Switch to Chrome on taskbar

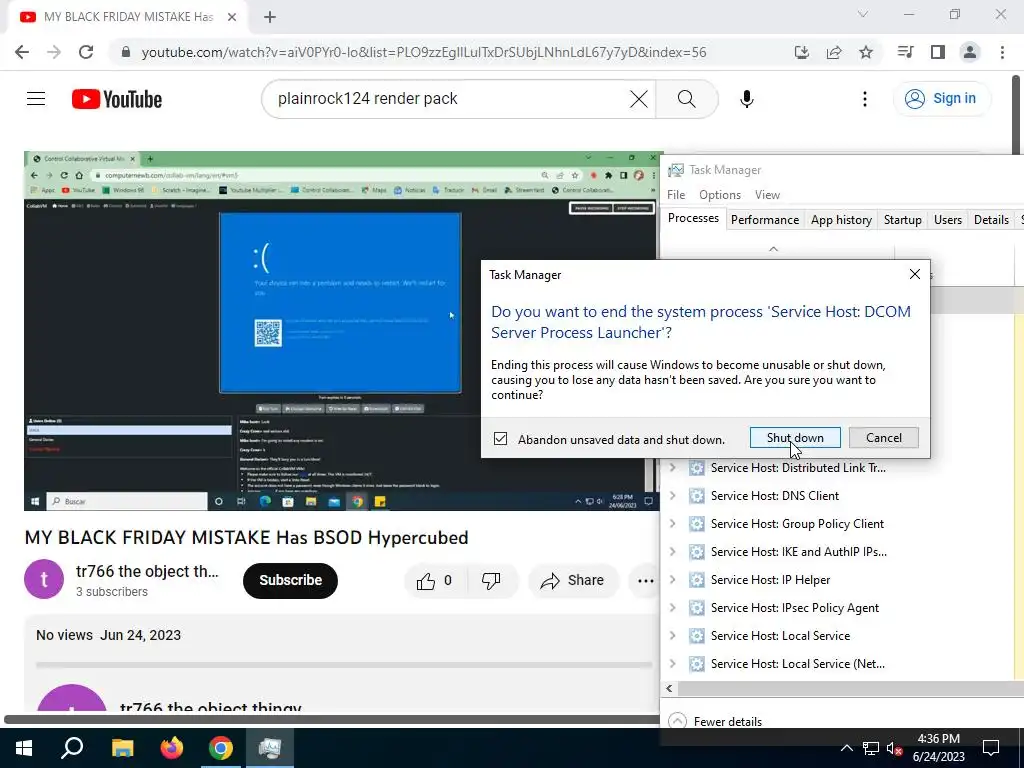221,748
